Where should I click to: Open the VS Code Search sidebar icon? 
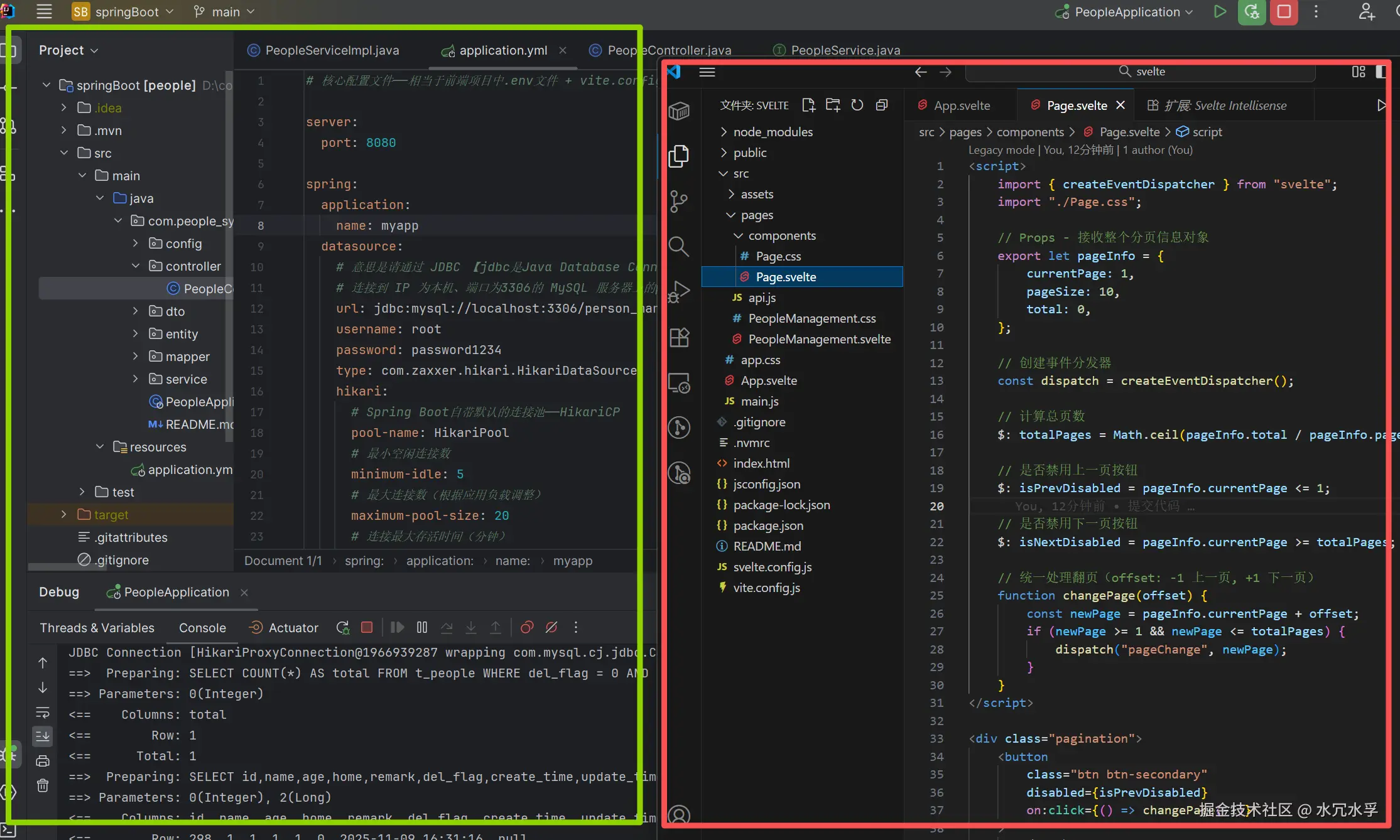[x=679, y=246]
